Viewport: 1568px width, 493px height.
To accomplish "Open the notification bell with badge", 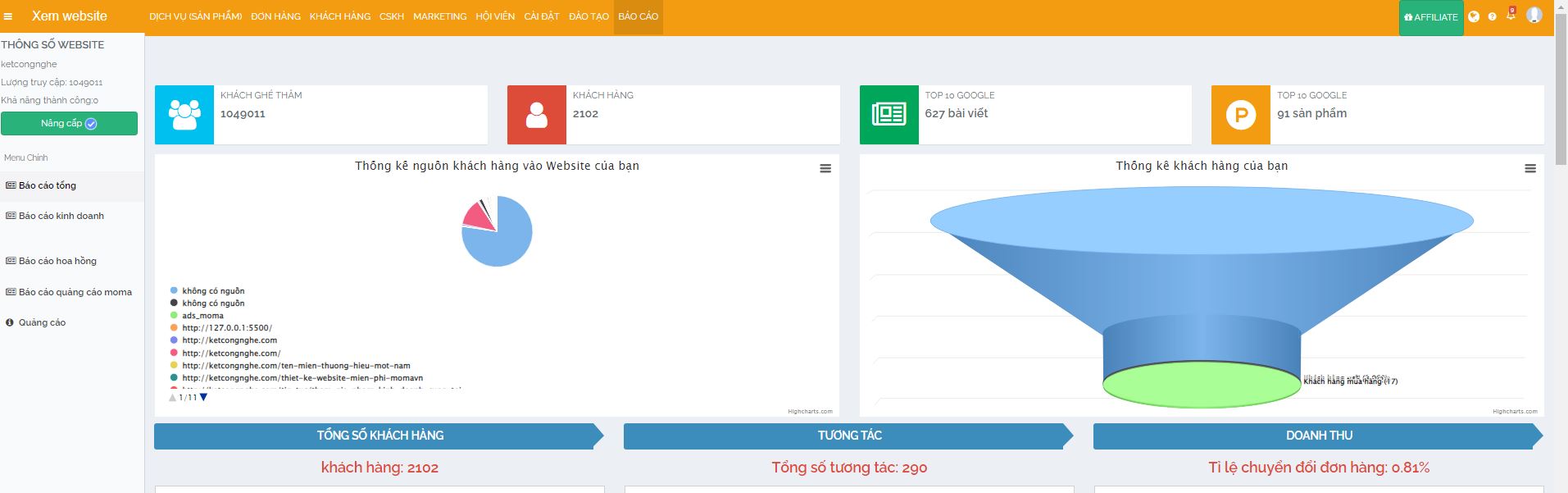I will coord(1511,16).
